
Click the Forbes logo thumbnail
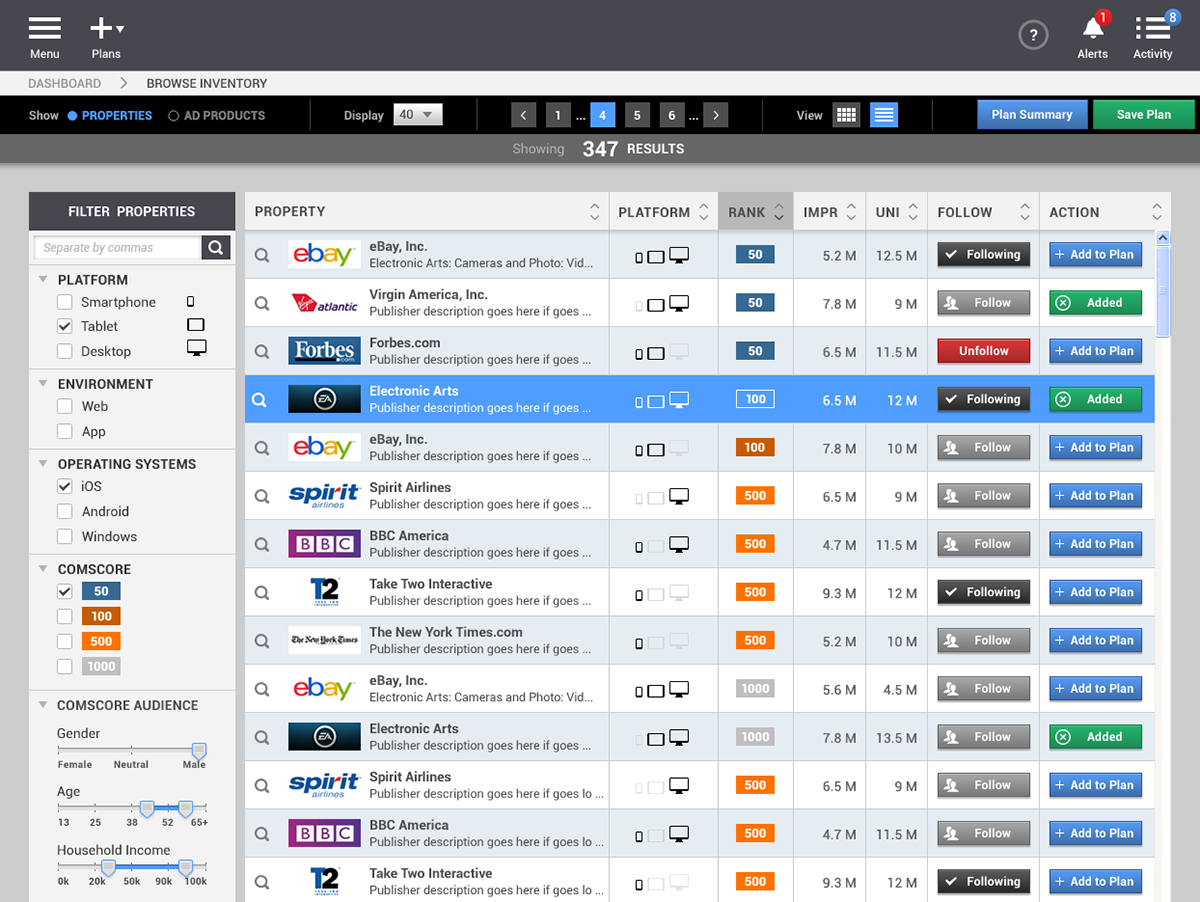[324, 351]
